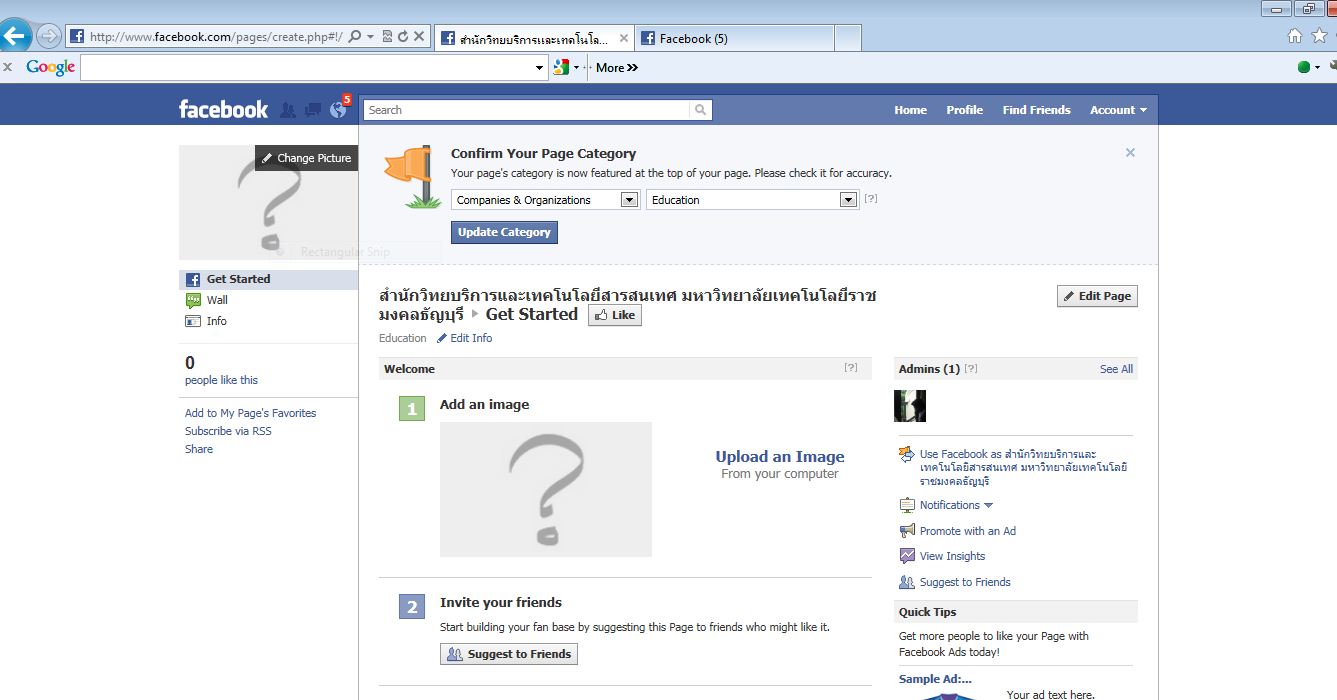Click the pencil icon beside Edit Info
The image size is (1337, 700).
[442, 338]
